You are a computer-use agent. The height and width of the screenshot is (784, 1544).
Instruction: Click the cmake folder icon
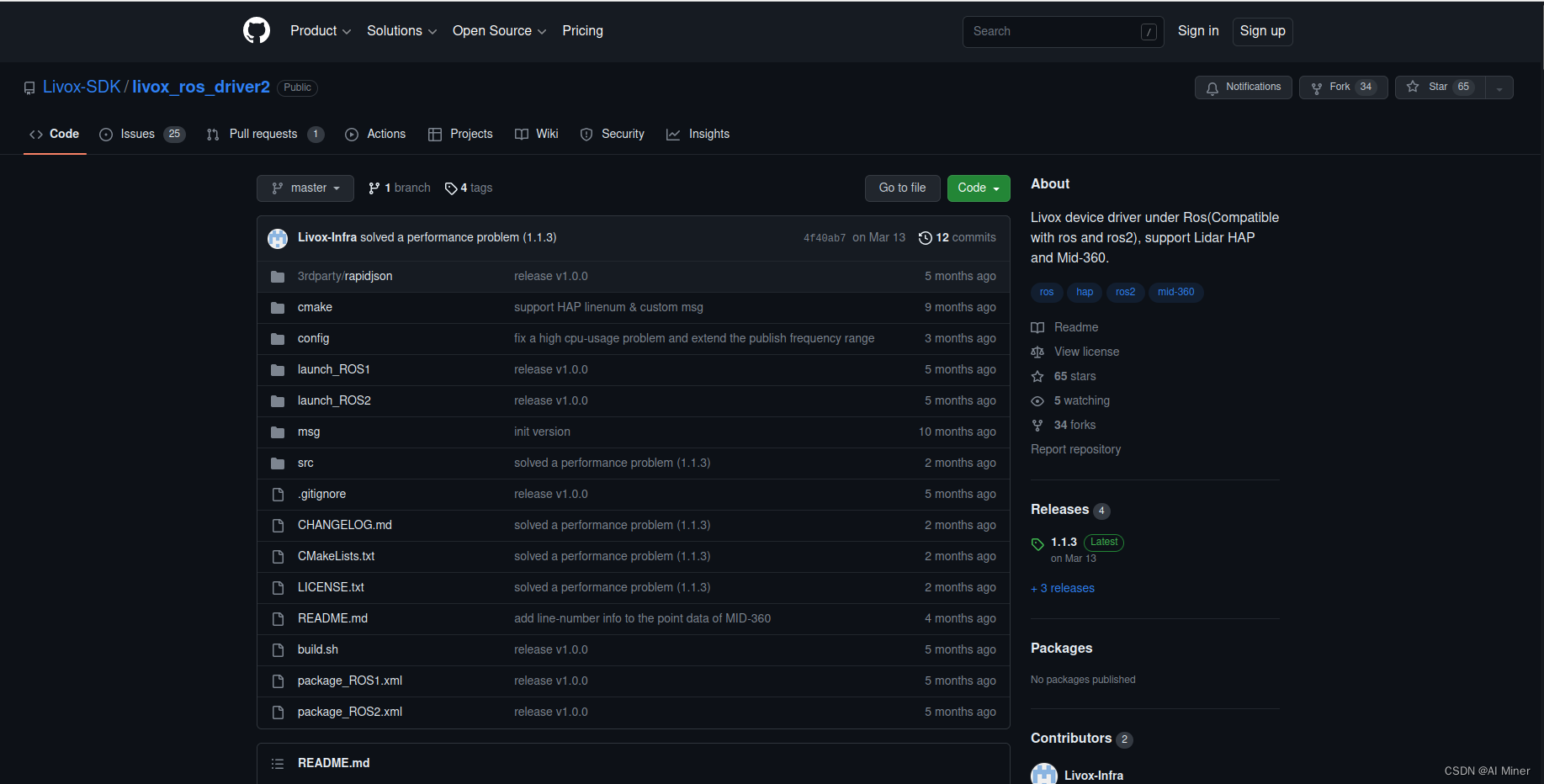278,308
